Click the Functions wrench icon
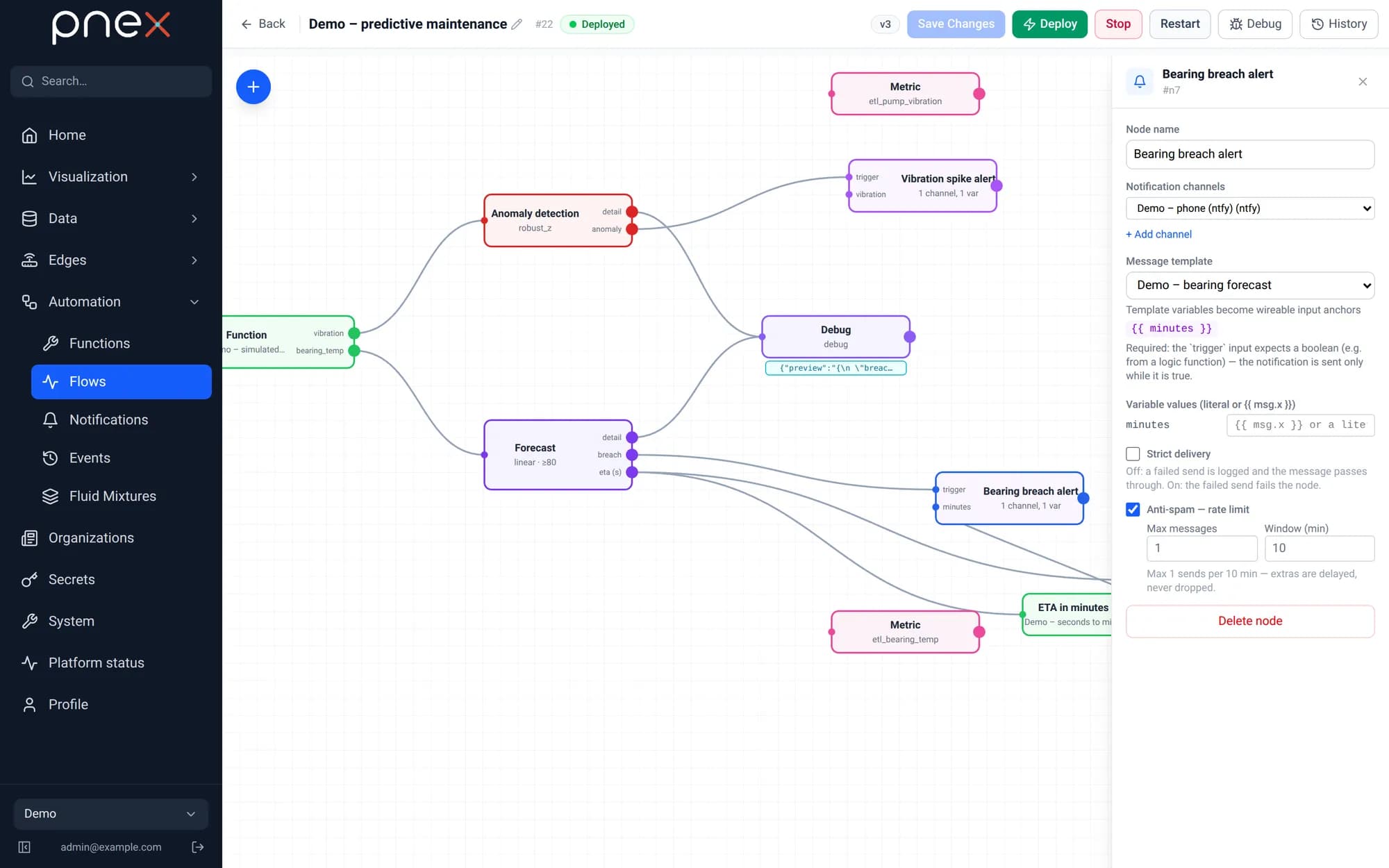Viewport: 1389px width, 868px height. point(50,344)
